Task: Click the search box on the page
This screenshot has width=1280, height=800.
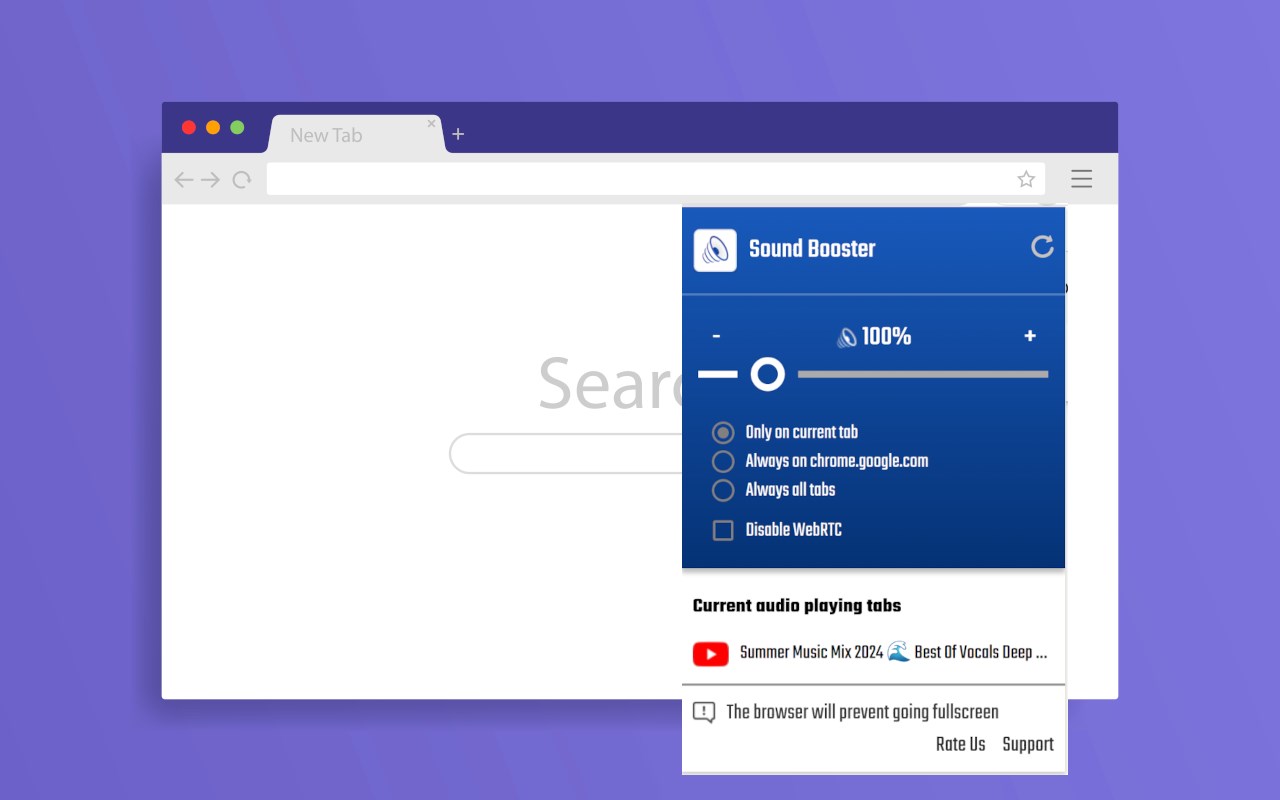Action: point(566,453)
